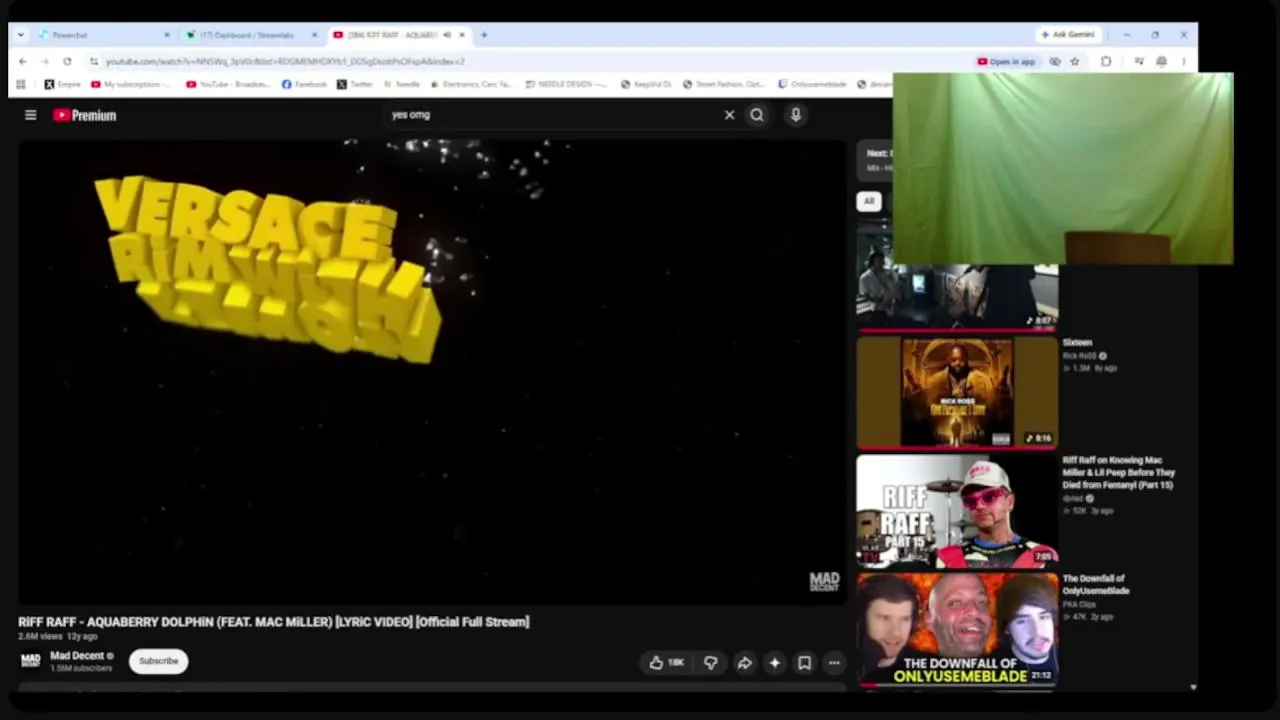Focus the browser address bar URL
This screenshot has height=720, width=1280.
(x=285, y=61)
